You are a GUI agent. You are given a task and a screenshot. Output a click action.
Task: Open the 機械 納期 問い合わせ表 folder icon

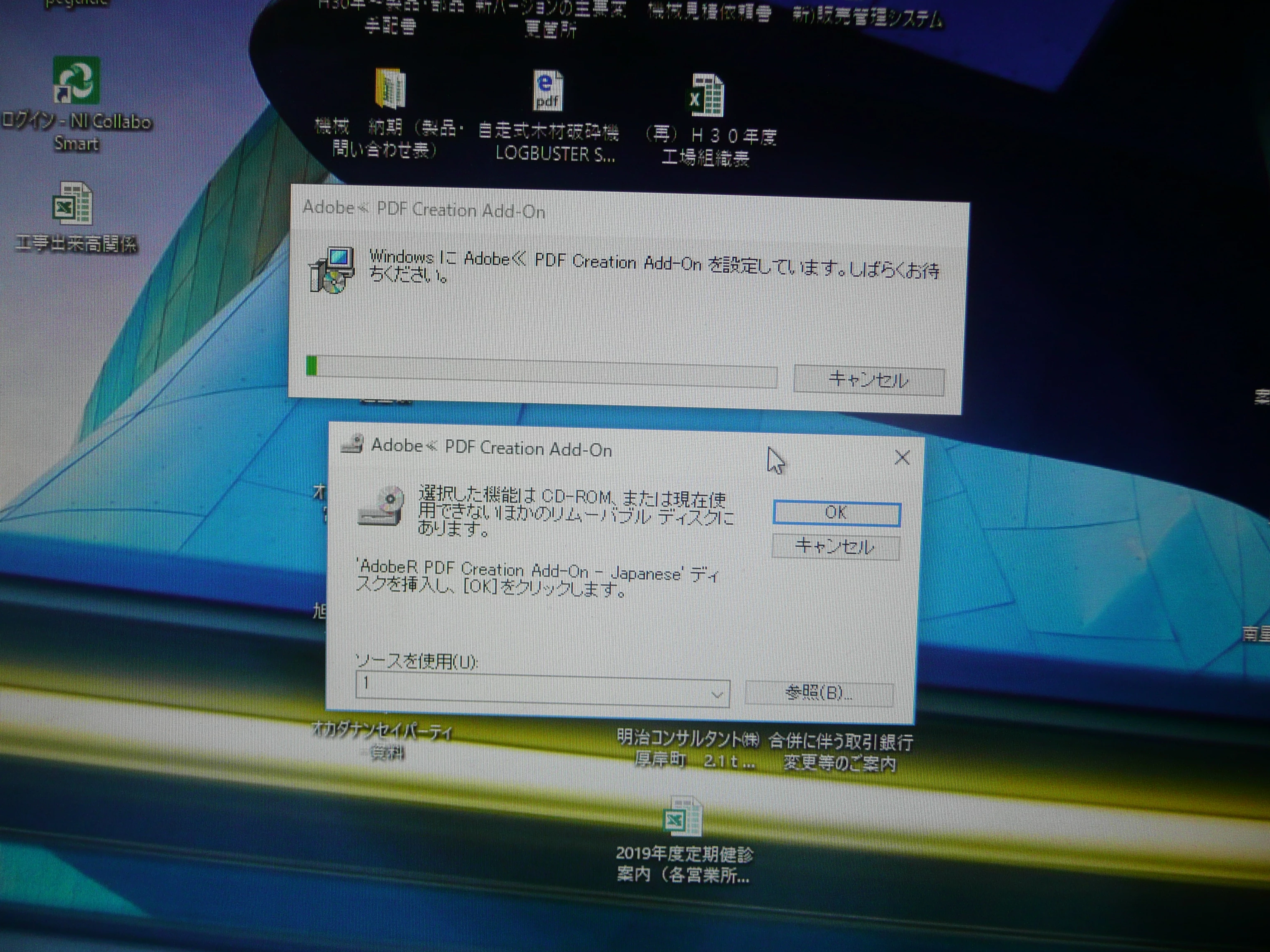[390, 89]
